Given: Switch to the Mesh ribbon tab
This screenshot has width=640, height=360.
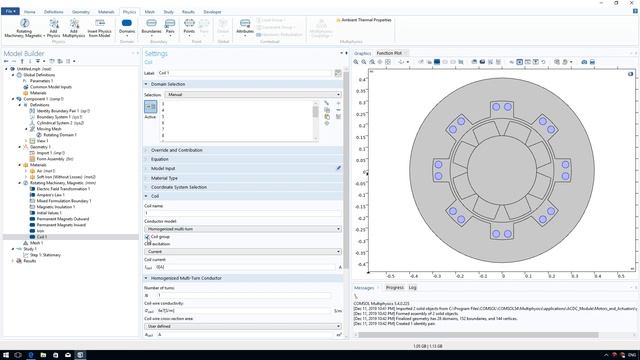Looking at the screenshot, I should [x=150, y=12].
